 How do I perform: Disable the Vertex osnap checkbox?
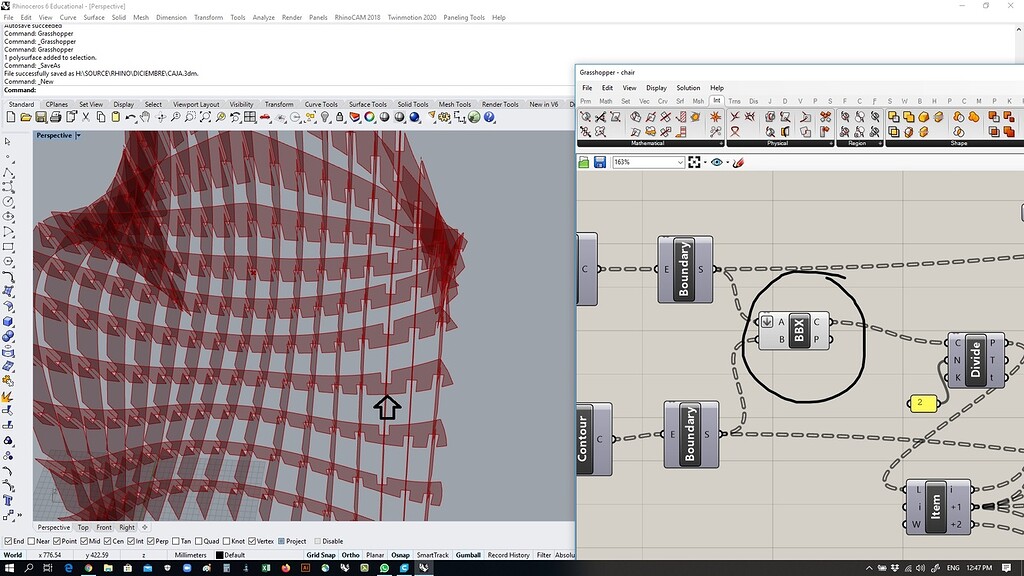click(x=254, y=541)
